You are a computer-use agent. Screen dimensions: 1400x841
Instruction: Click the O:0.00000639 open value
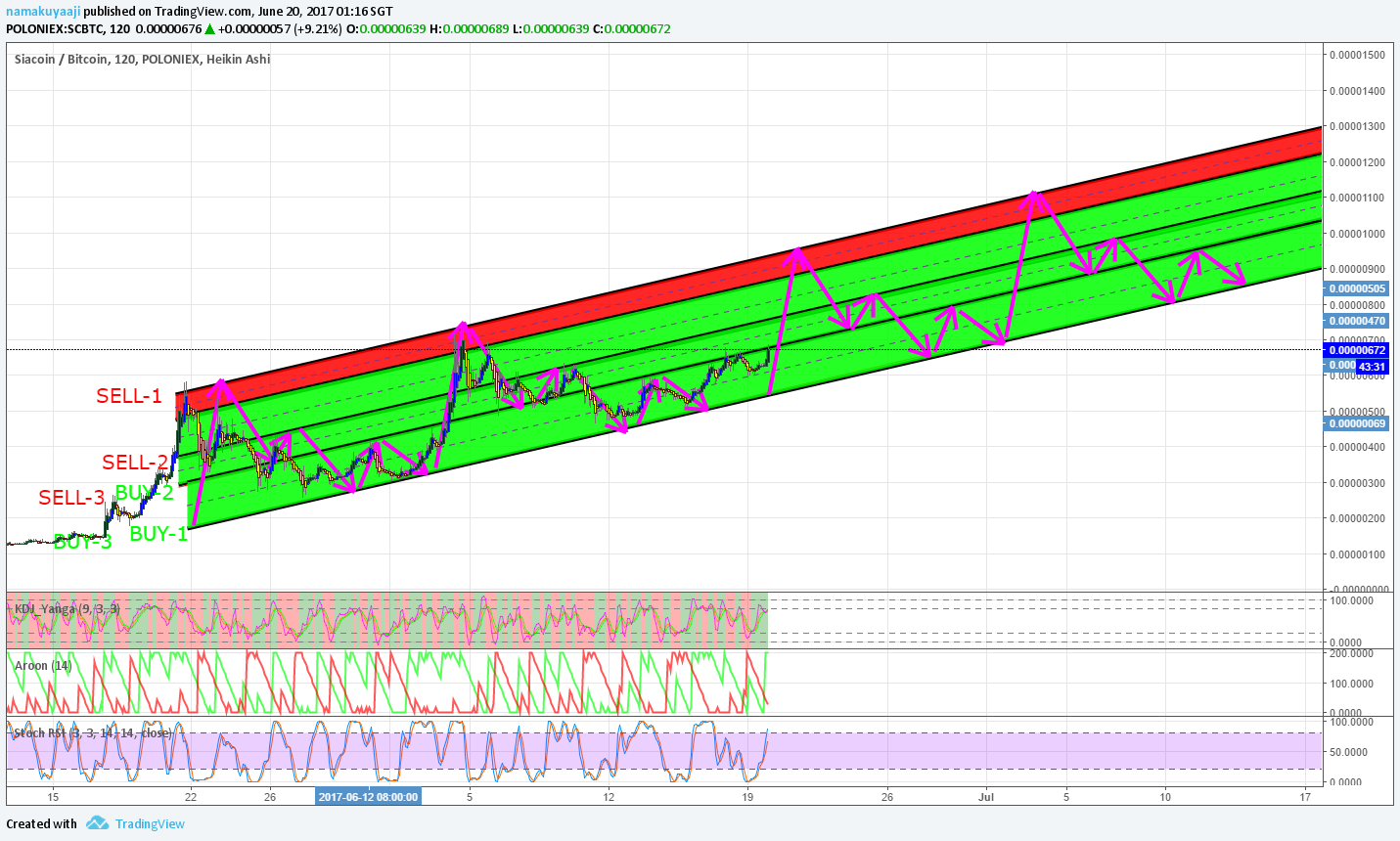(388, 28)
